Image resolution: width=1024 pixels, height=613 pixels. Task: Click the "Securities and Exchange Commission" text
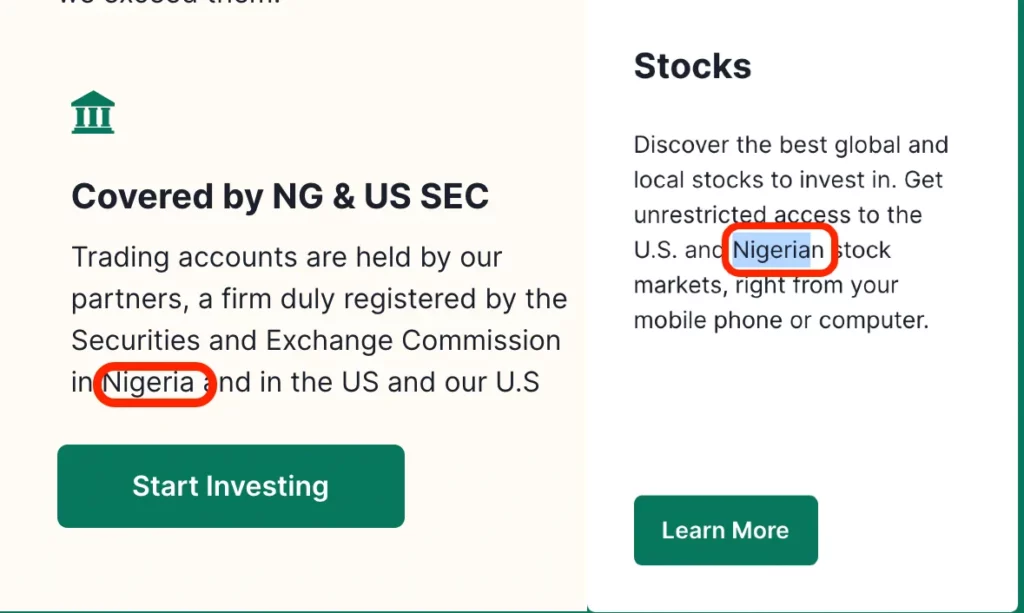point(315,341)
